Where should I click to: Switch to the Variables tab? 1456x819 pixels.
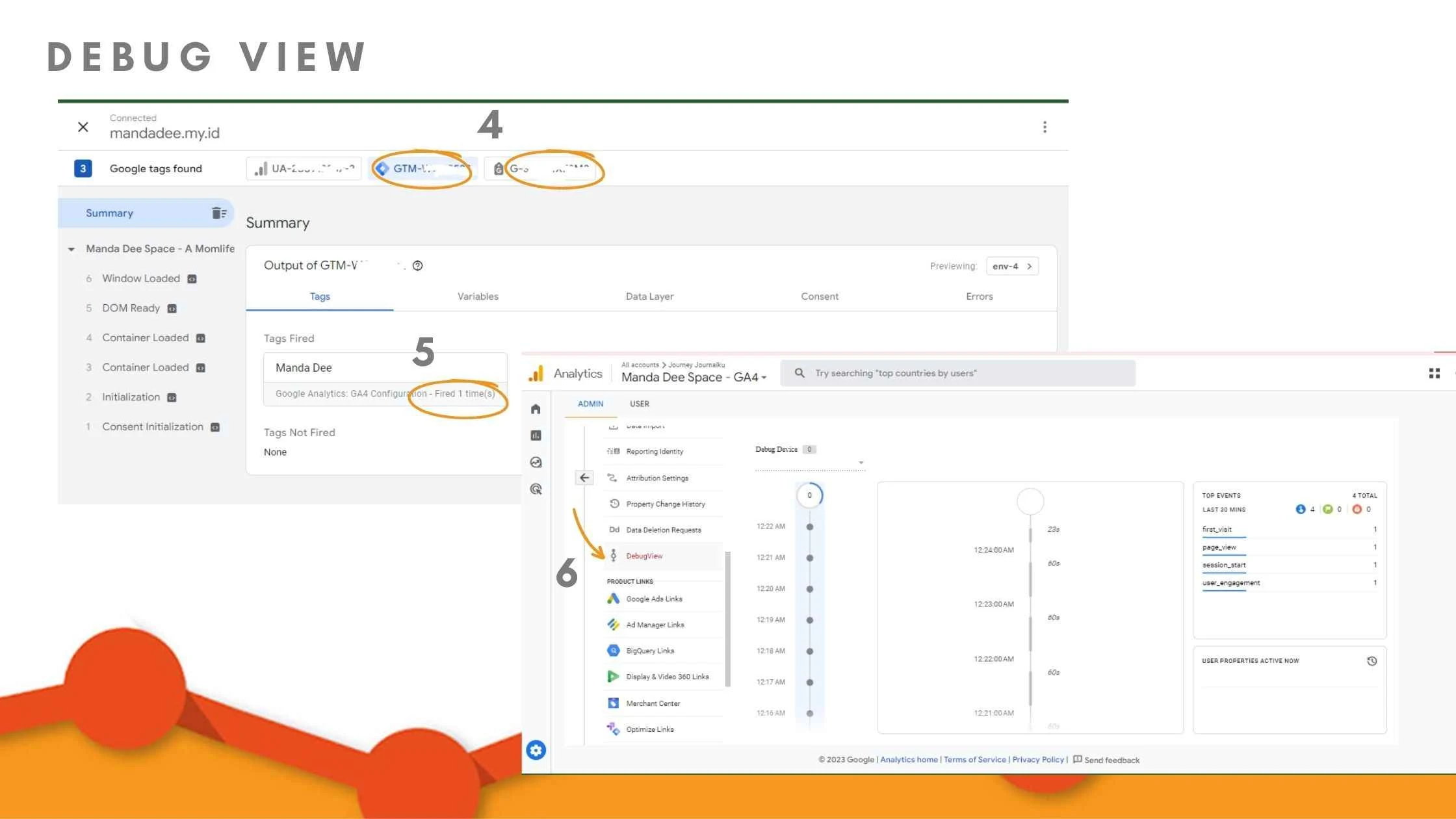point(478,297)
